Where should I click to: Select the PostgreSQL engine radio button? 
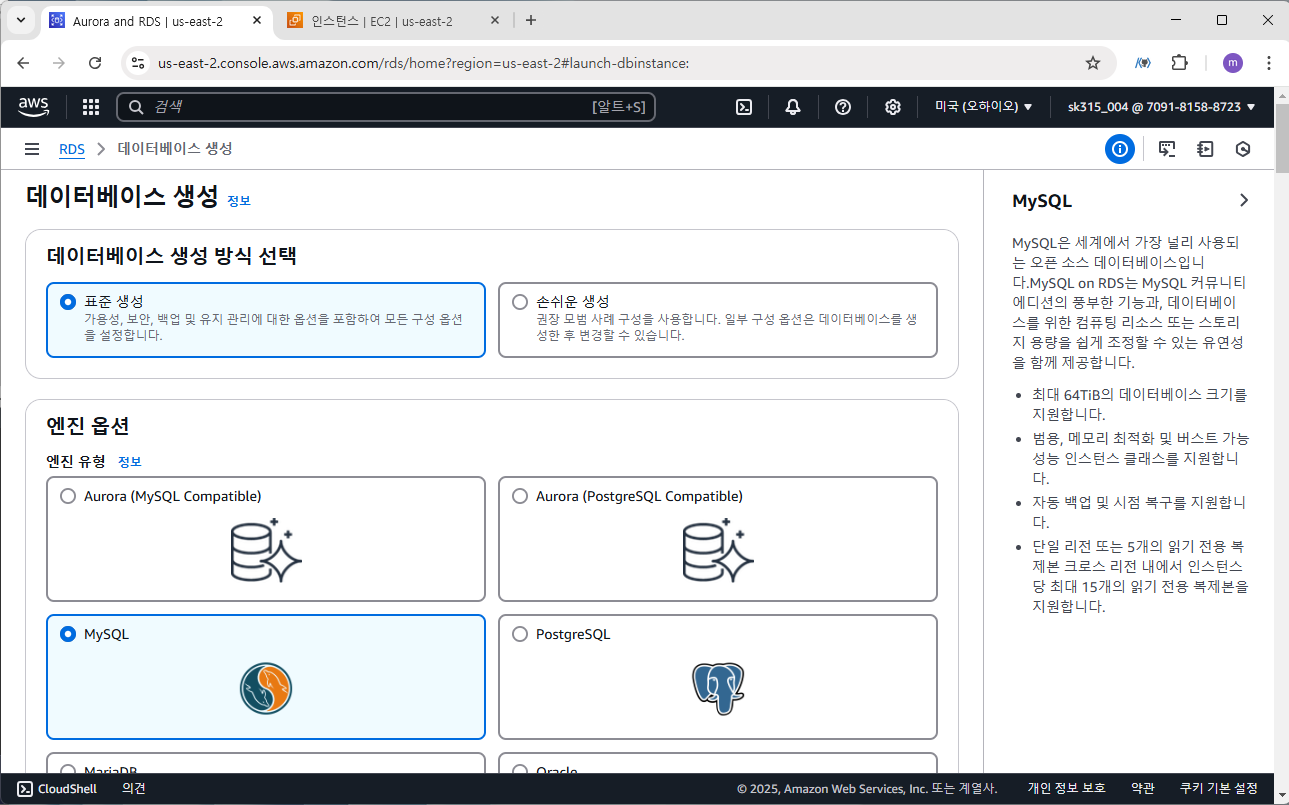pos(520,634)
